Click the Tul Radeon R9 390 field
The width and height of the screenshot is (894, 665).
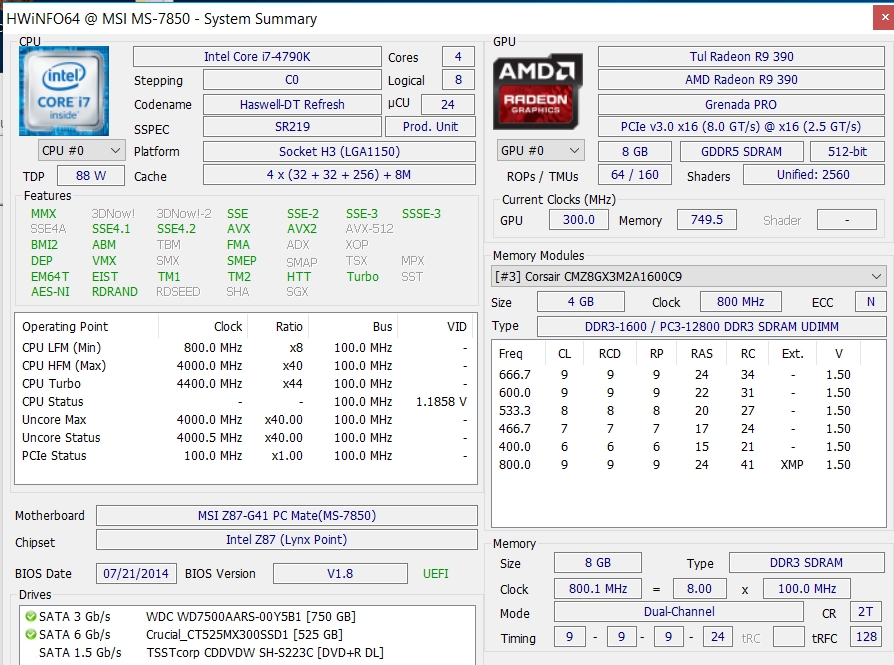pos(741,56)
